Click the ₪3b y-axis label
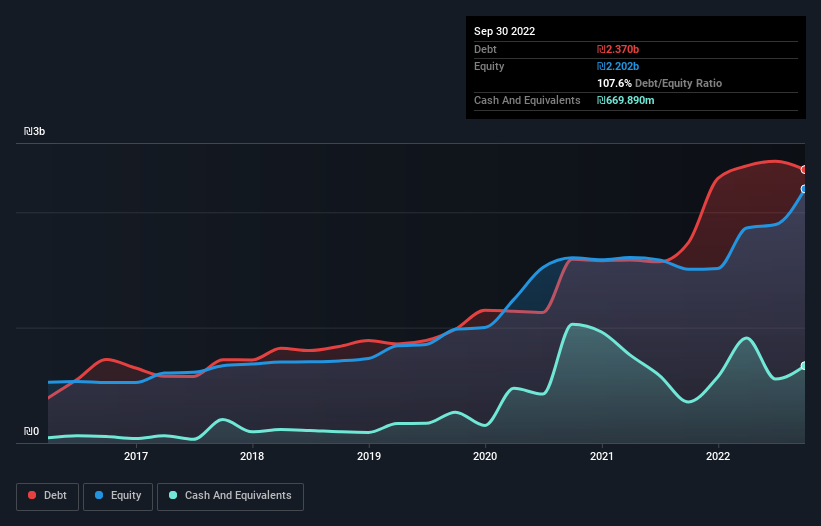The width and height of the screenshot is (821, 526). click(35, 131)
